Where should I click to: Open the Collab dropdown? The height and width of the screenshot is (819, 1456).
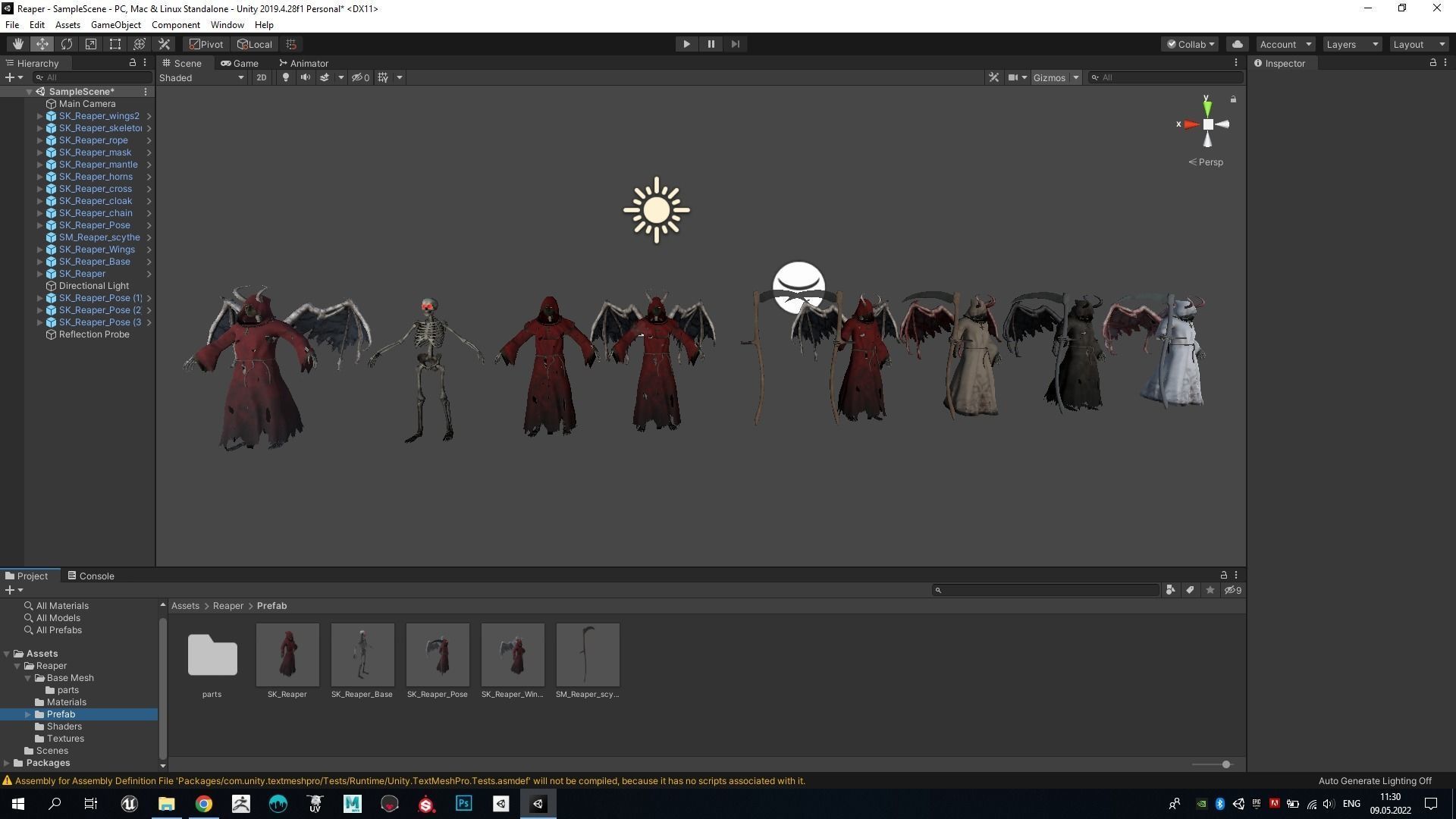[x=1190, y=44]
